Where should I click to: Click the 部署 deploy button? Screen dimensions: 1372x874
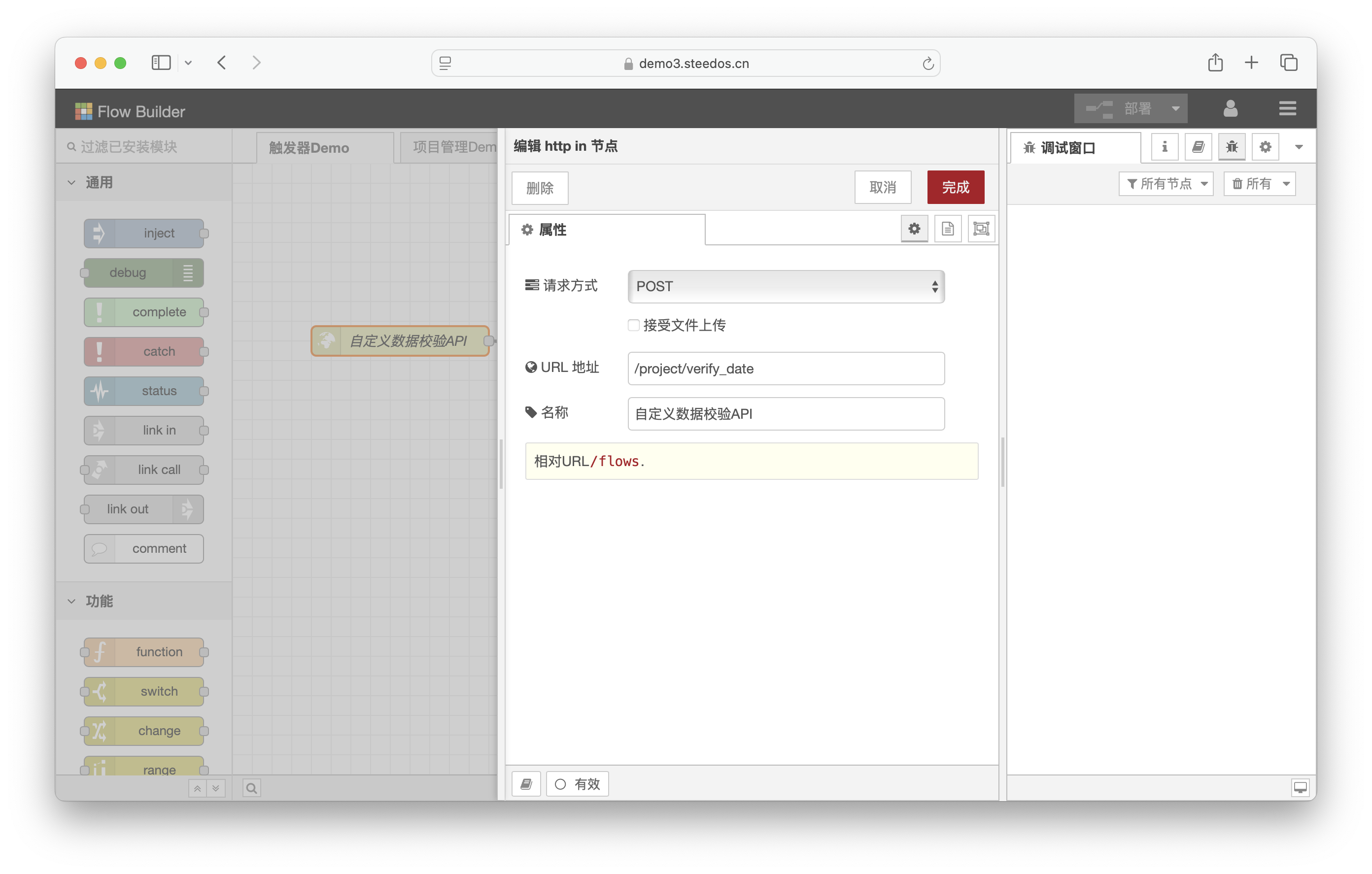coord(1119,108)
